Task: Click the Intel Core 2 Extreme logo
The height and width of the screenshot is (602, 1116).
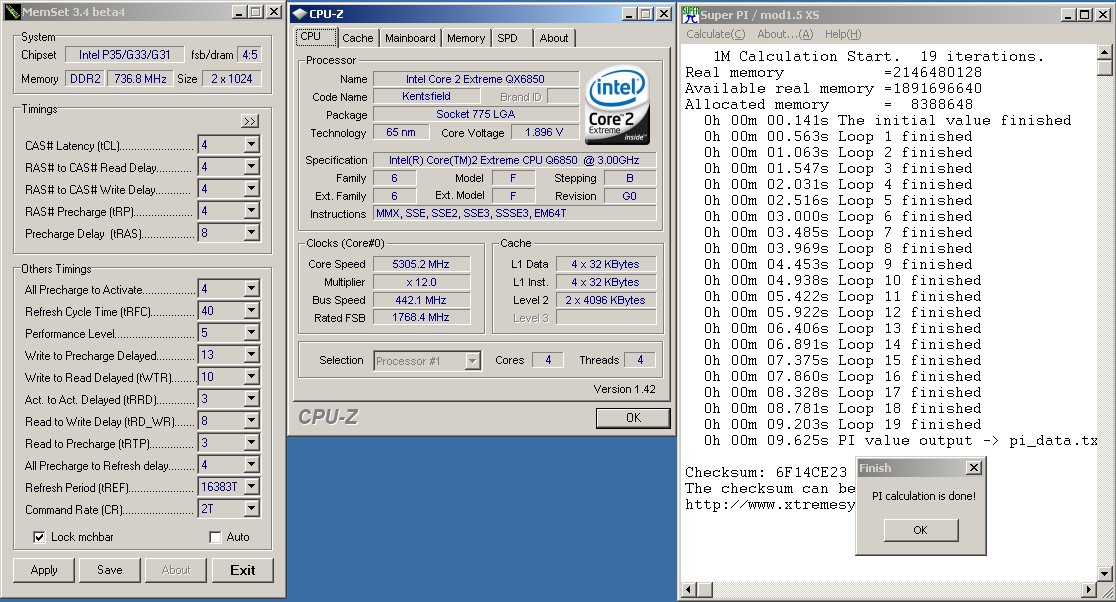Action: pyautogui.click(x=617, y=105)
